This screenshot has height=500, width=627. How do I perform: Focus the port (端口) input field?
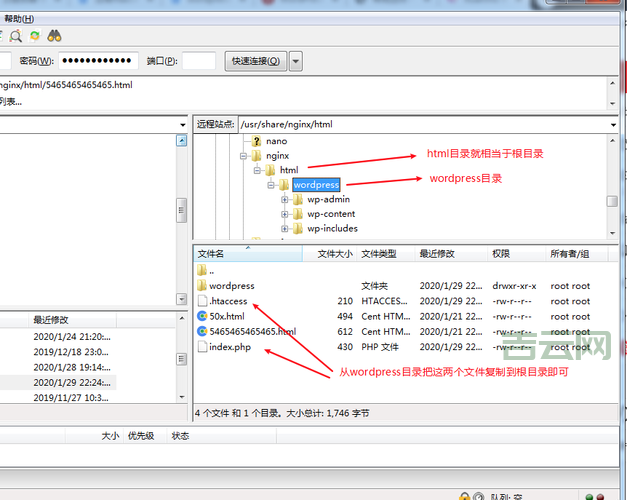pos(199,61)
